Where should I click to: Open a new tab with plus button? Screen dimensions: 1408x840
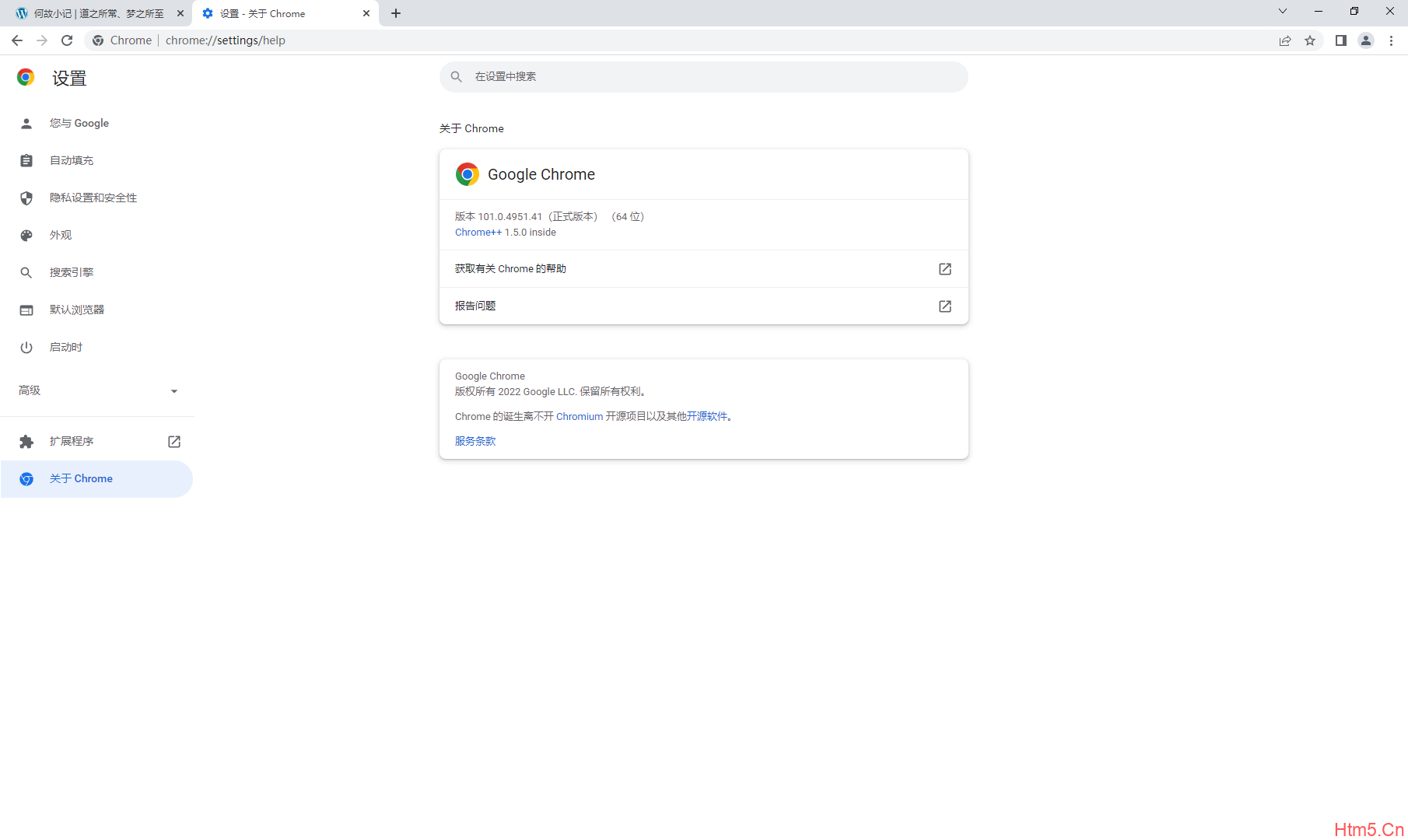[x=396, y=13]
